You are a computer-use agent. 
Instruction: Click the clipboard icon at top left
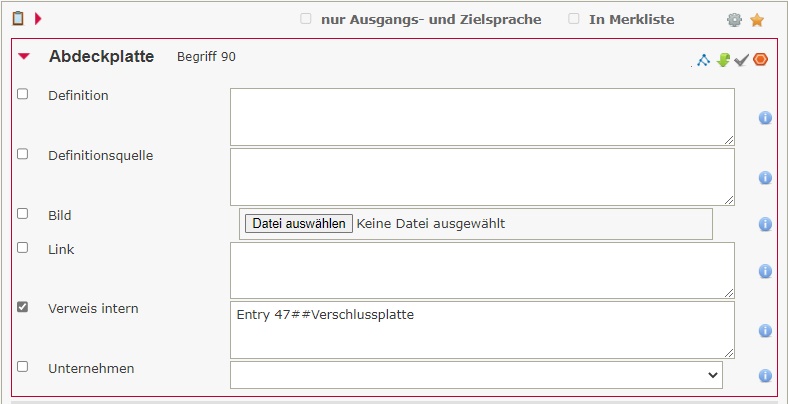[17, 18]
